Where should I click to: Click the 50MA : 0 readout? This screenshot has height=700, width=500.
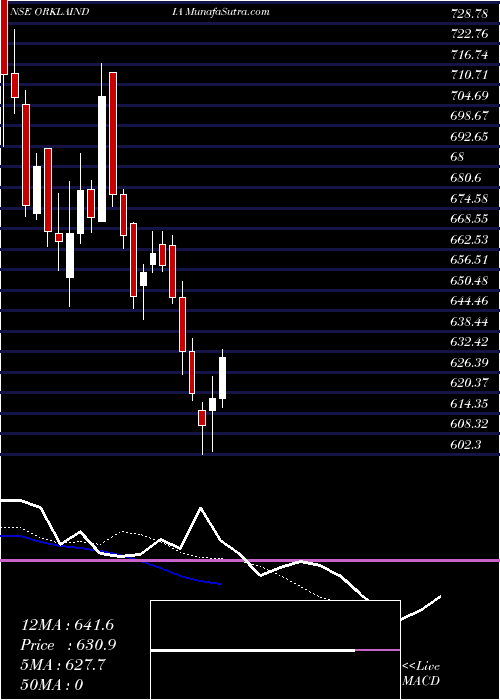(53, 685)
